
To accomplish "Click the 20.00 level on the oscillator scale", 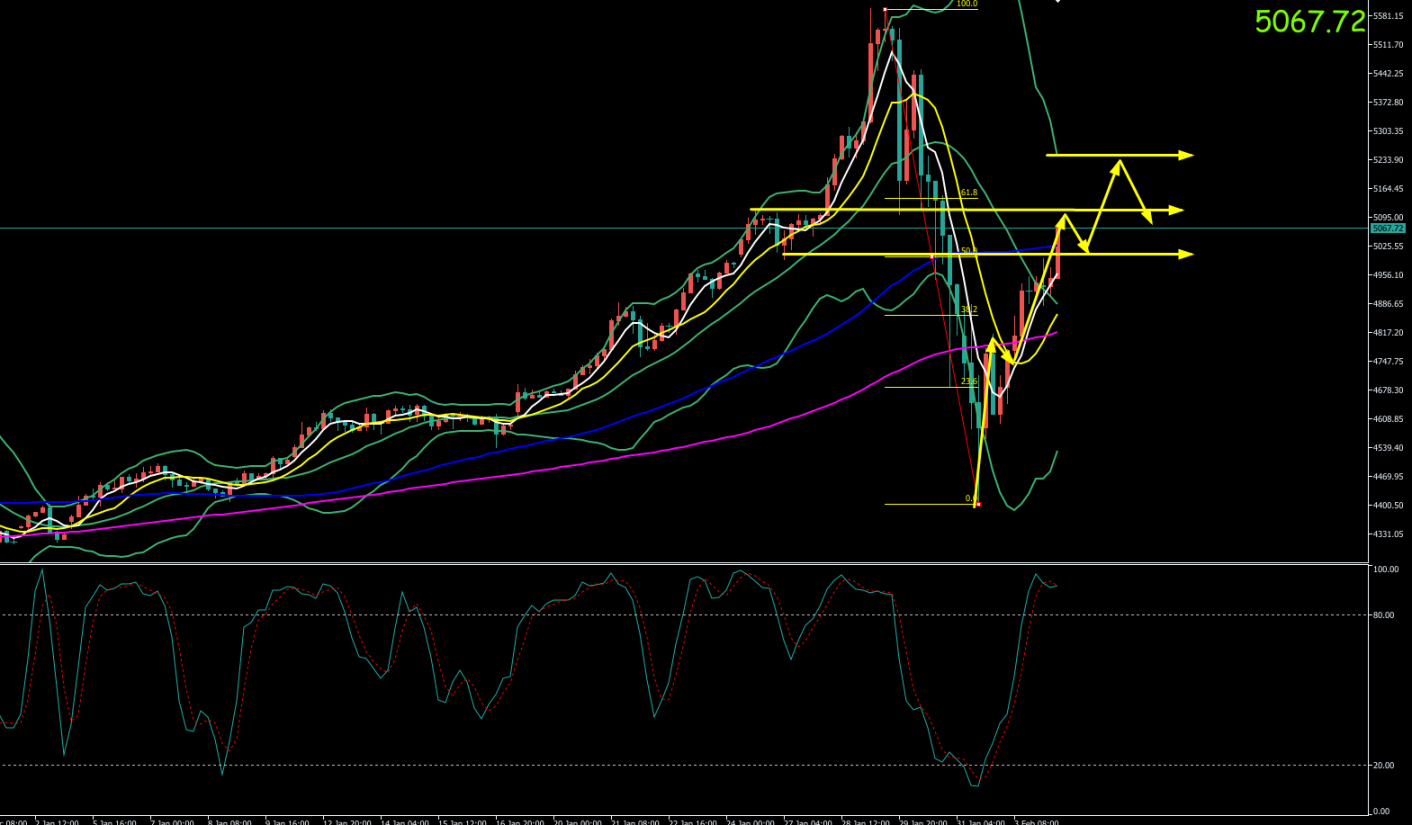I will pyautogui.click(x=1384, y=765).
